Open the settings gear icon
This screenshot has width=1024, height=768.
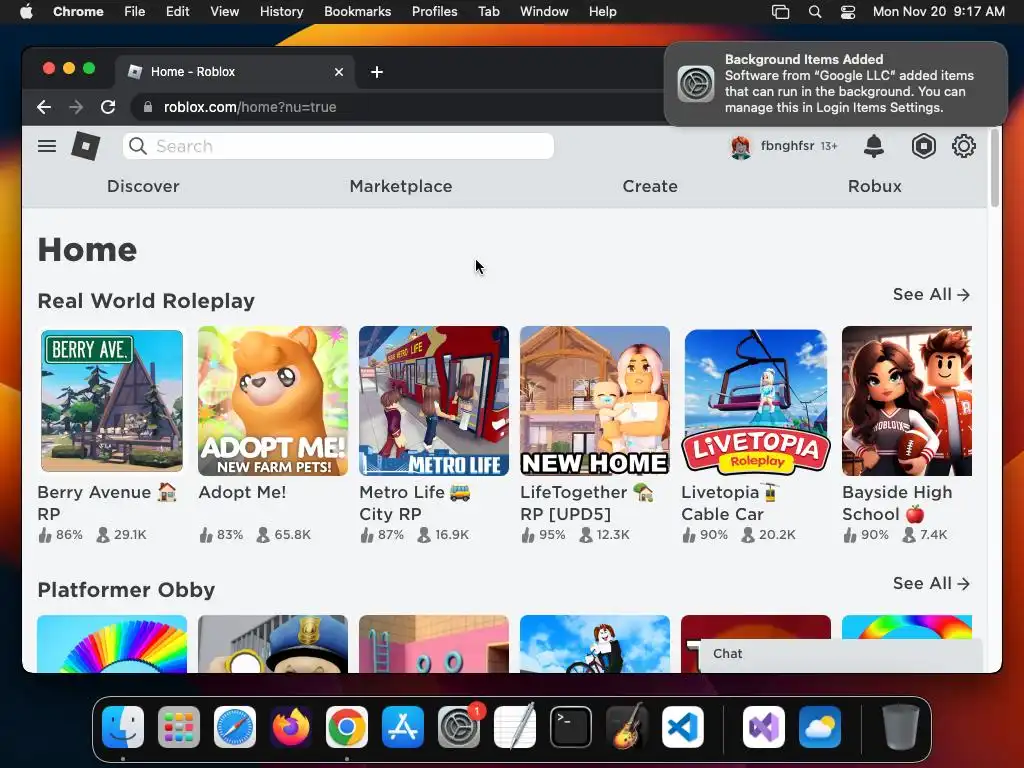click(x=963, y=146)
